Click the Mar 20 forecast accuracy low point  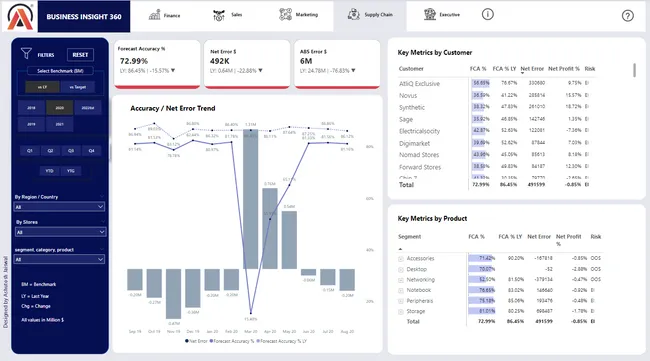[251, 313]
